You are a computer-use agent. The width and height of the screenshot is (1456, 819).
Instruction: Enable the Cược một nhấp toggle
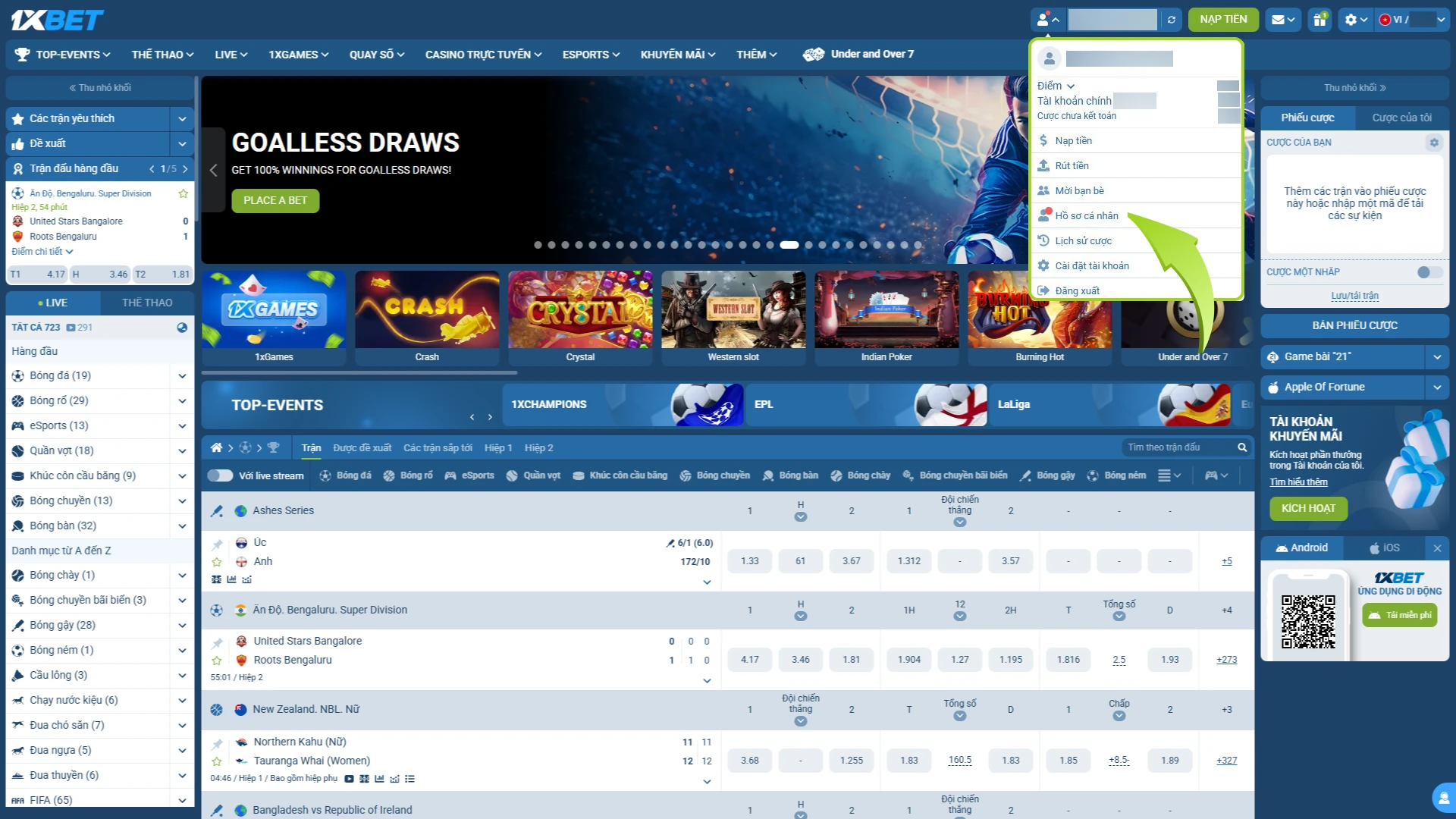pyautogui.click(x=1429, y=272)
